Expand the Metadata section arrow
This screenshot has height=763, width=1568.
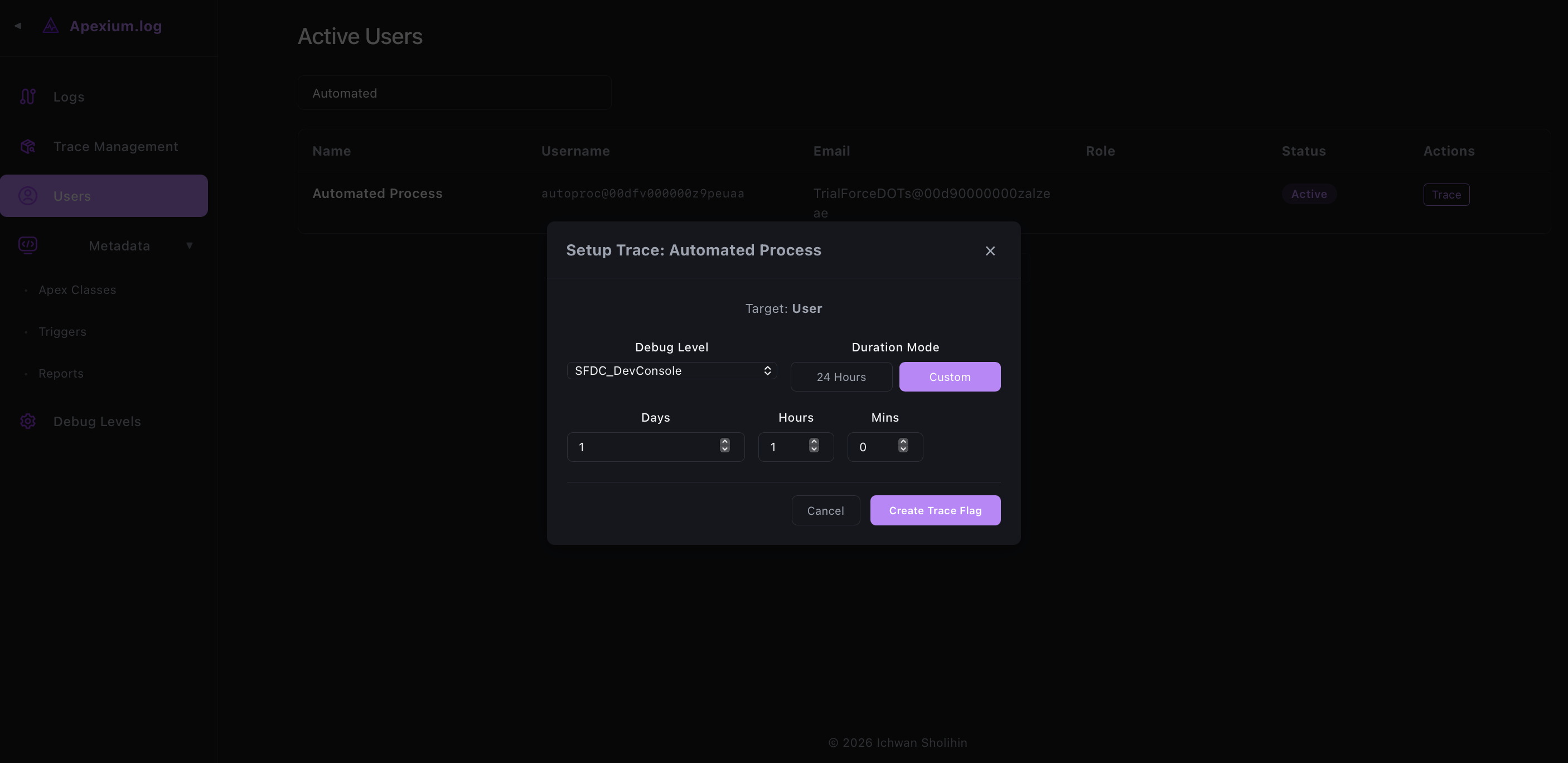189,245
